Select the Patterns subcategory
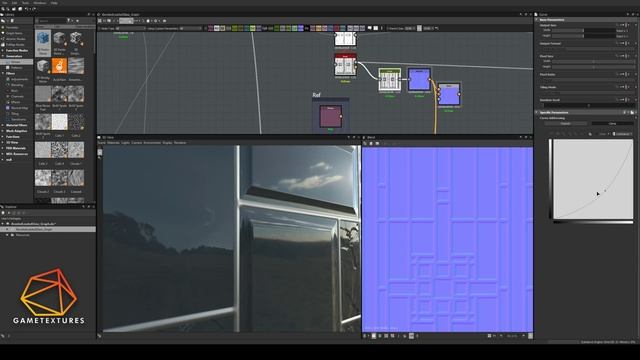This screenshot has width=640, height=360. point(16,68)
